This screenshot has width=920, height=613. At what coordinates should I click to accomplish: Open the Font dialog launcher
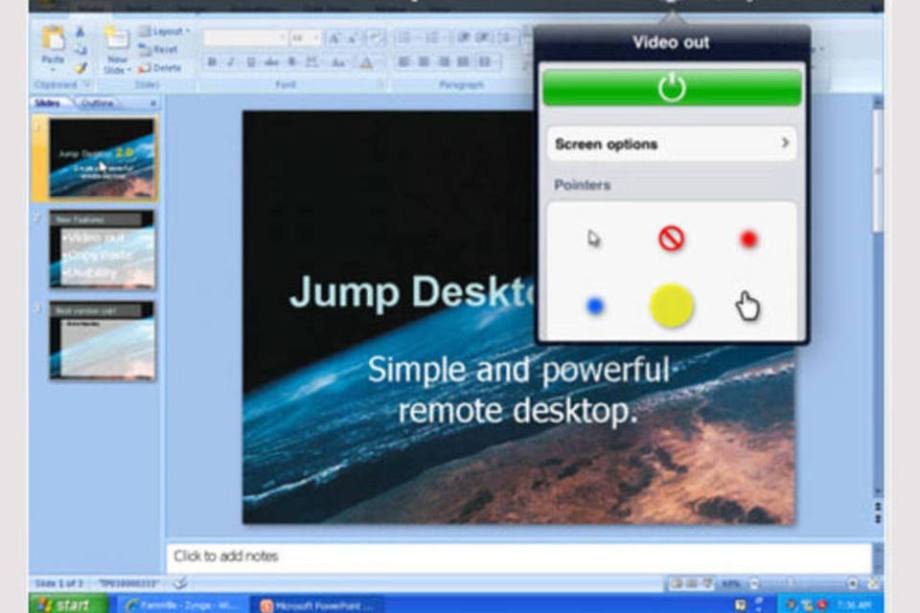[380, 85]
